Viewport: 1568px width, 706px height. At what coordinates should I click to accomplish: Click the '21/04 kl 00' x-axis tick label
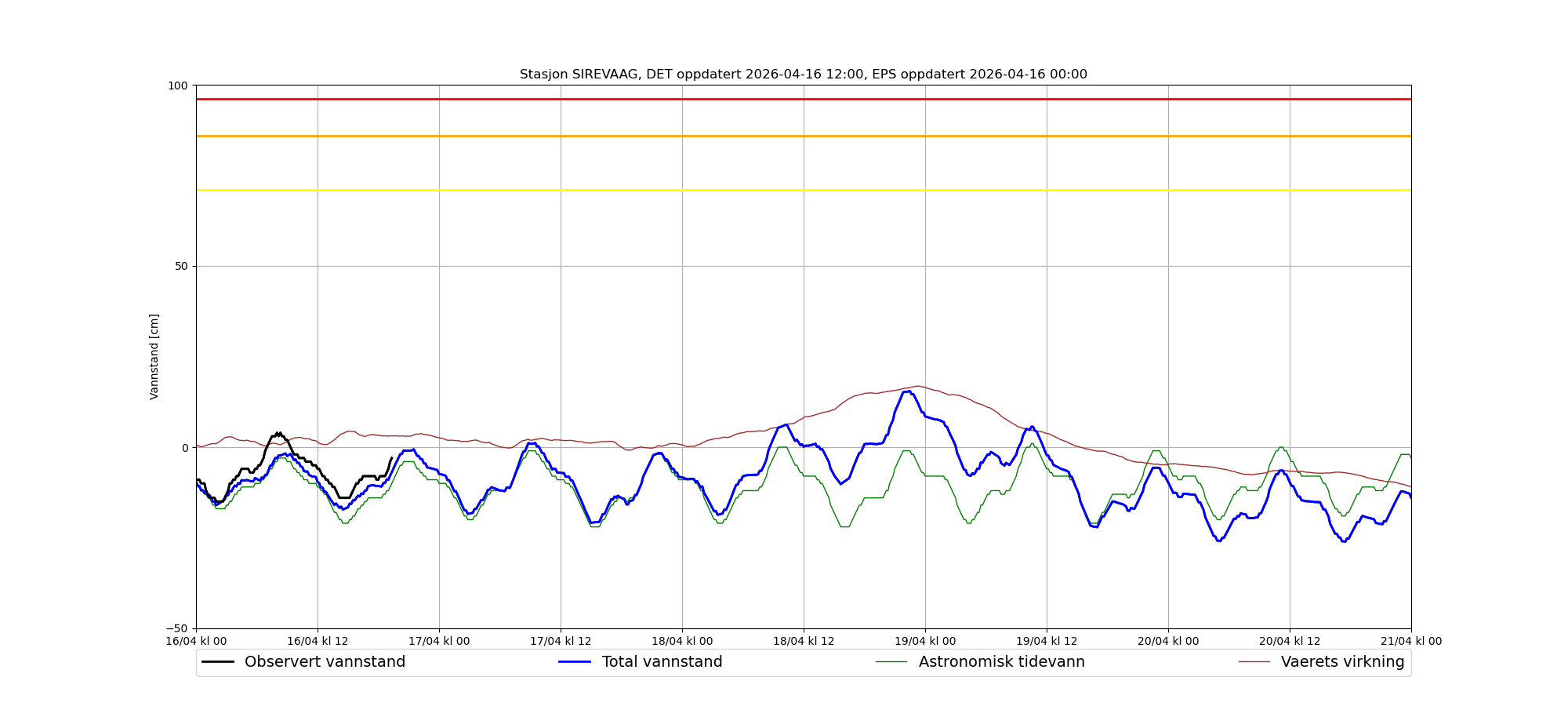(1410, 642)
